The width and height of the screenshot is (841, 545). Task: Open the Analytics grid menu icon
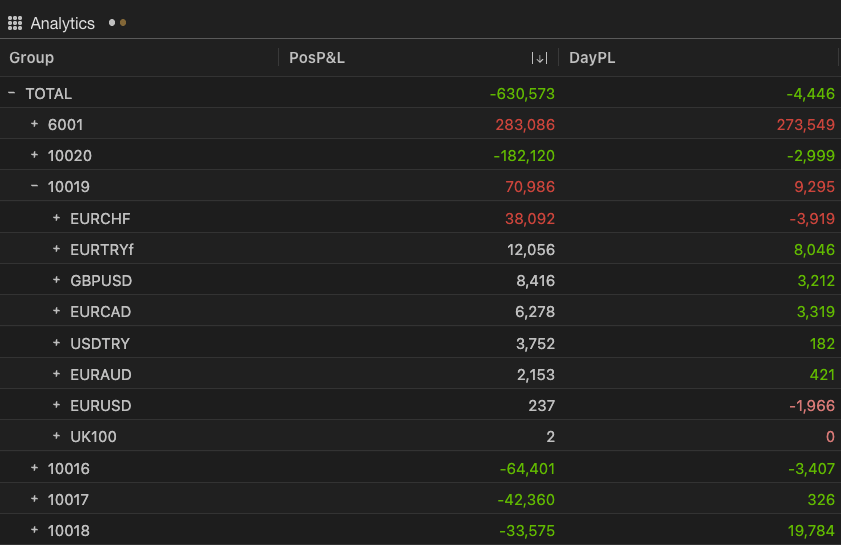point(15,23)
